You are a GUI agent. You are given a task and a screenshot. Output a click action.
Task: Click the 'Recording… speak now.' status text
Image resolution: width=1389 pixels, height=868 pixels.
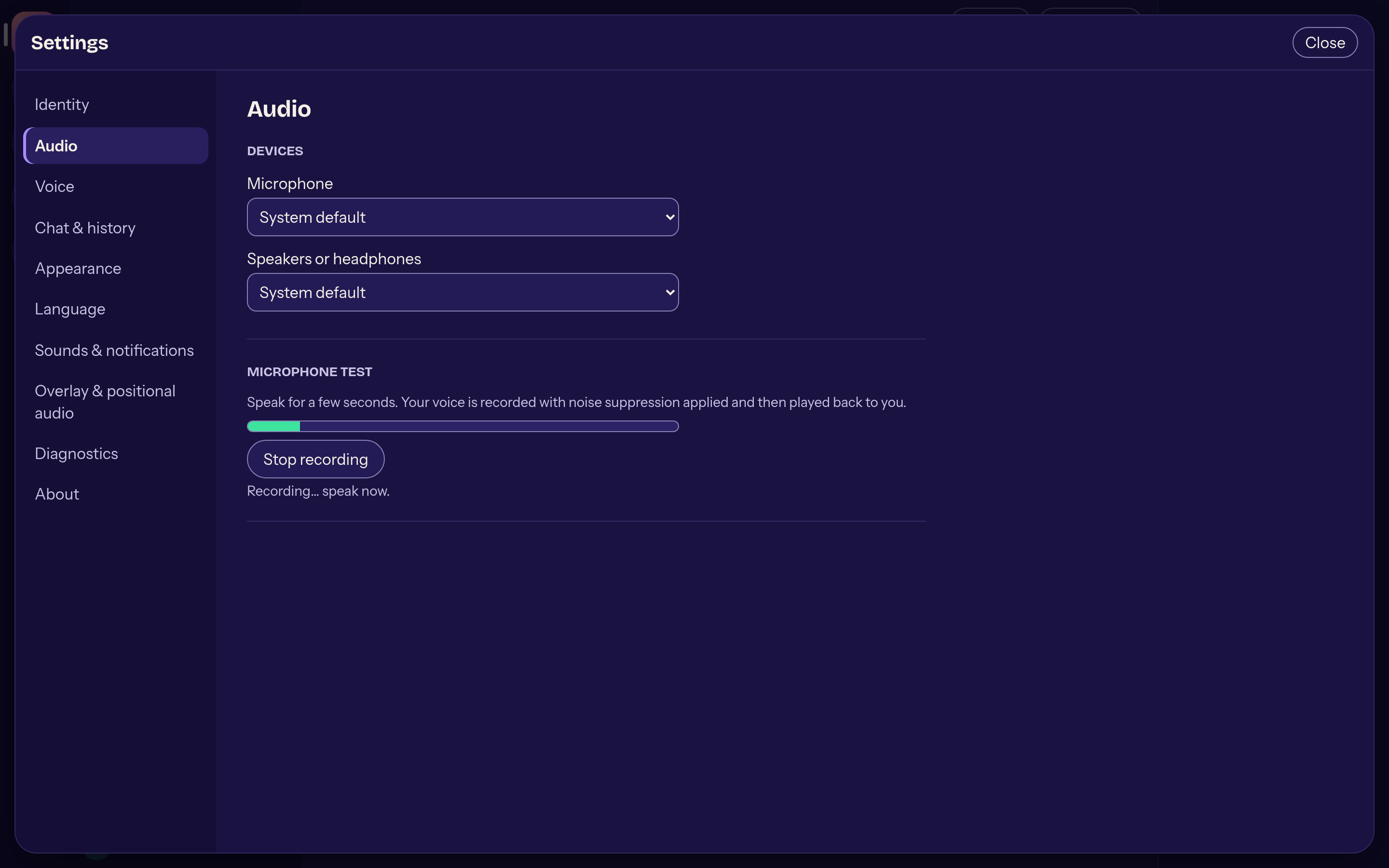pos(318,491)
